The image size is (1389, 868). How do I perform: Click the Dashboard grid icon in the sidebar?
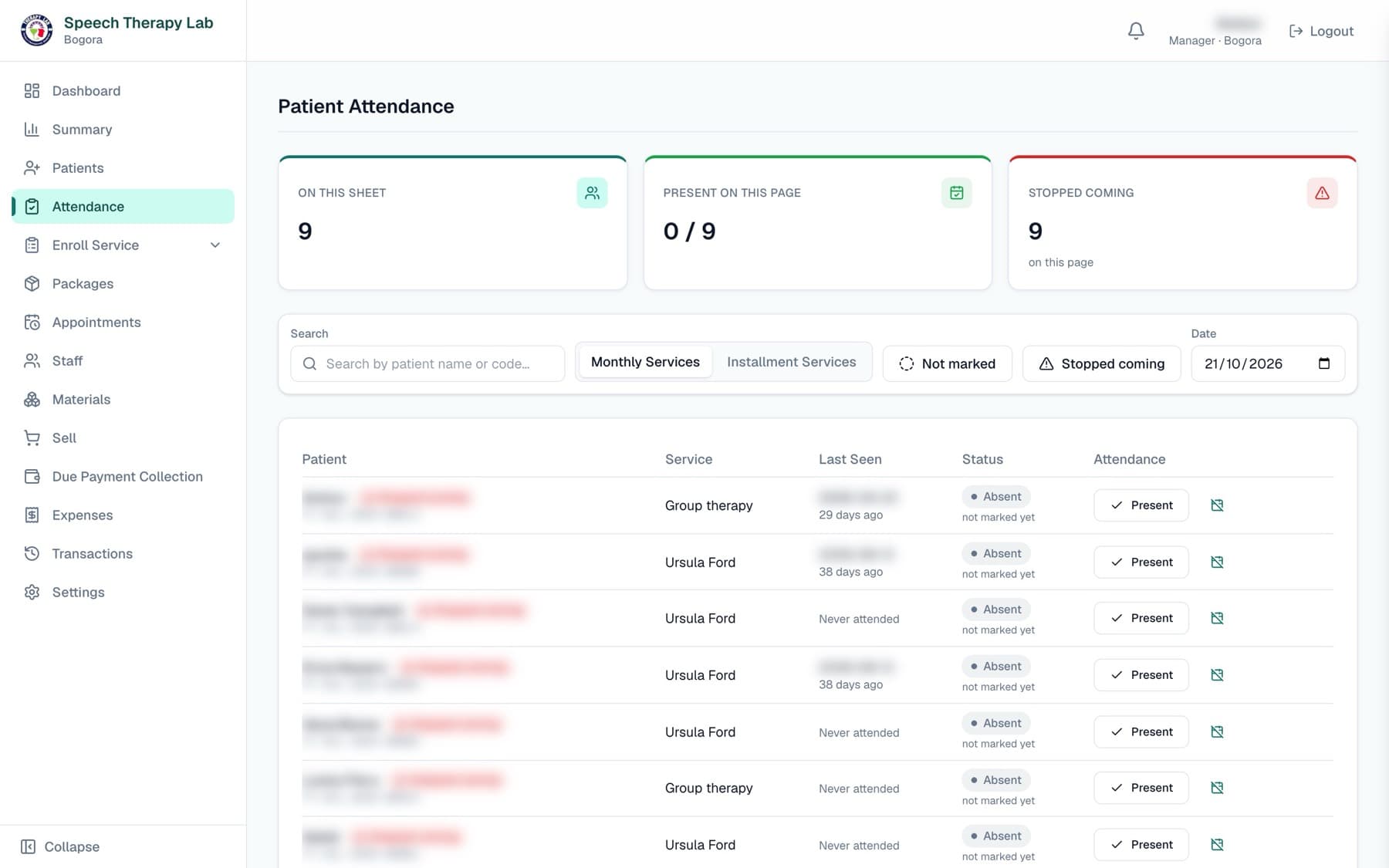[32, 91]
